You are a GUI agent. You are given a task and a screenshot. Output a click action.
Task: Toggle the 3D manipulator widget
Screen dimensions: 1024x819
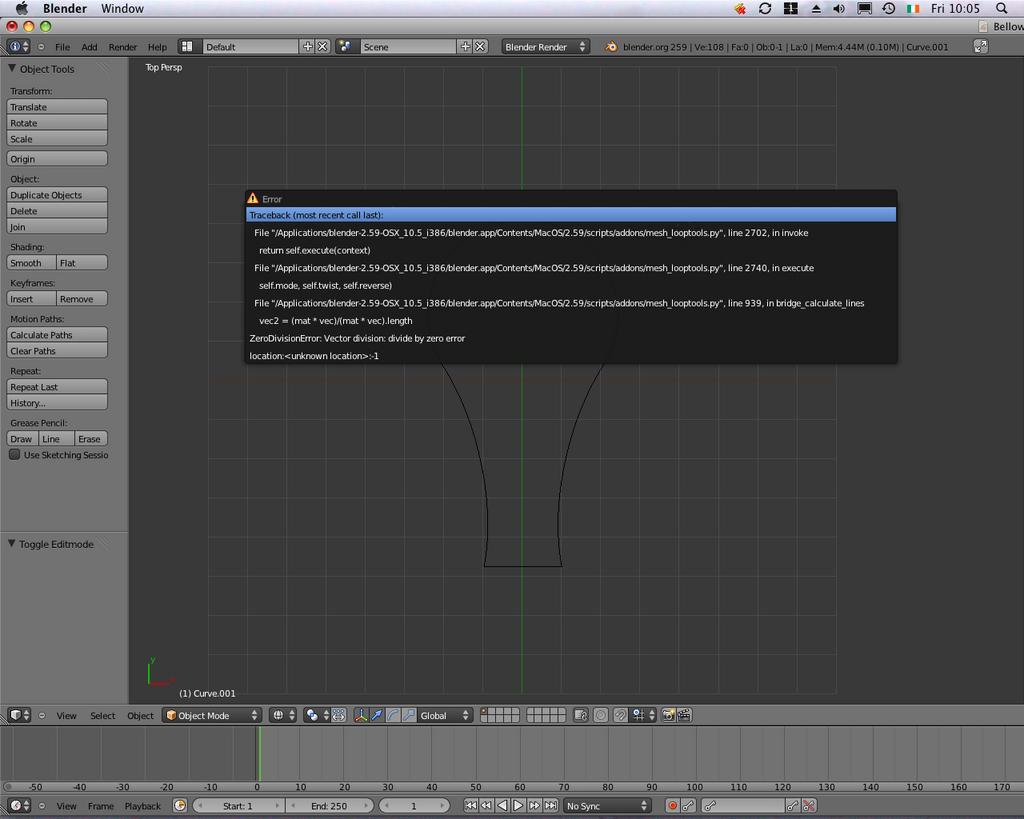pos(360,715)
